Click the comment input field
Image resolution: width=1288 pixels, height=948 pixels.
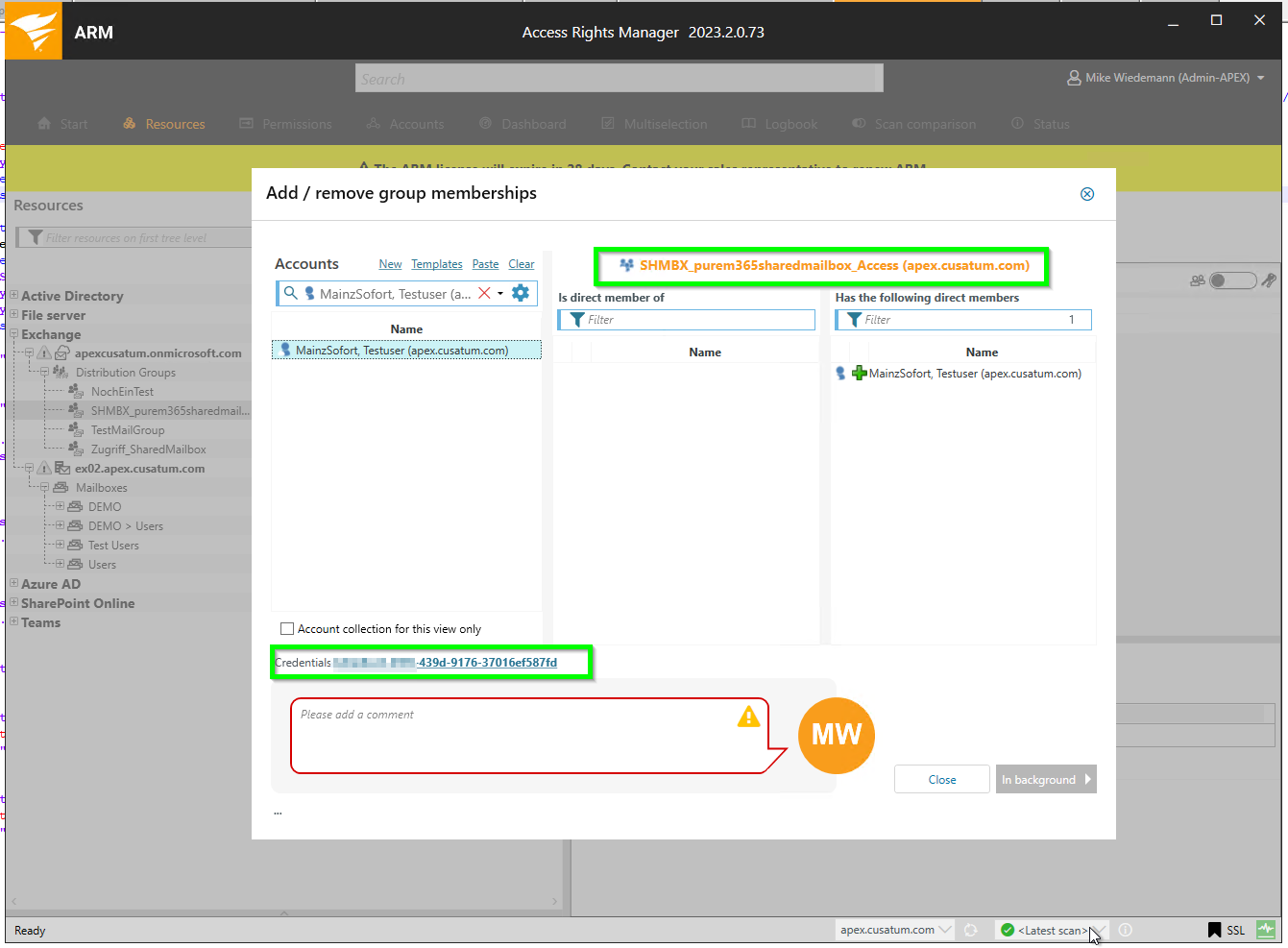528,736
